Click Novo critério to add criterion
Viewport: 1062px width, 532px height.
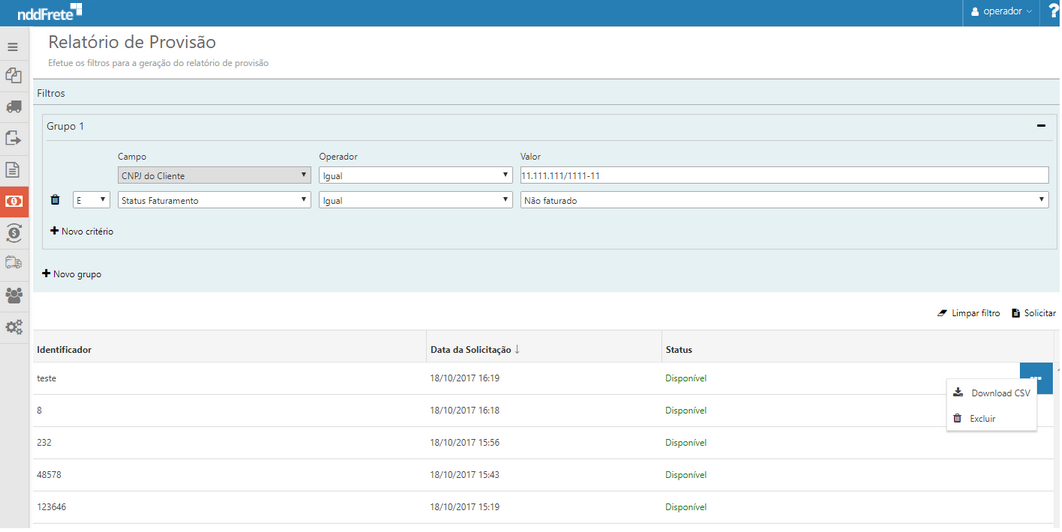tap(82, 231)
